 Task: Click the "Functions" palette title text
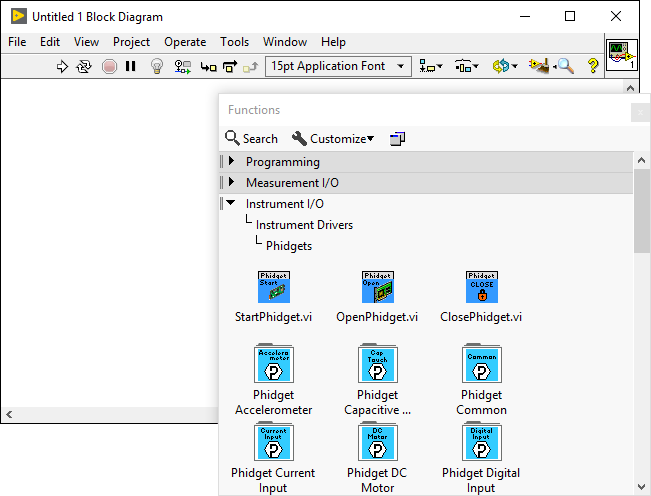[254, 110]
